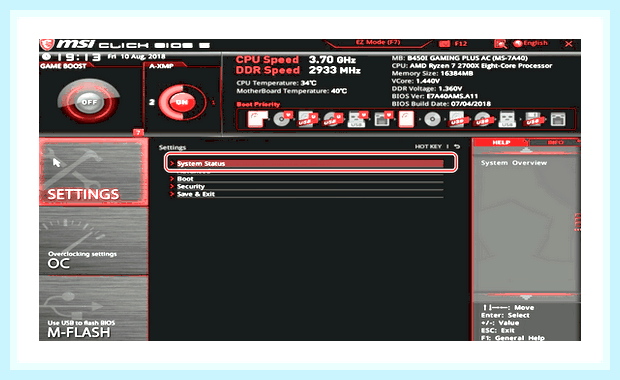Select legacy USB CD/DVD boot icon
This screenshot has height=380, width=620.
pos(483,119)
